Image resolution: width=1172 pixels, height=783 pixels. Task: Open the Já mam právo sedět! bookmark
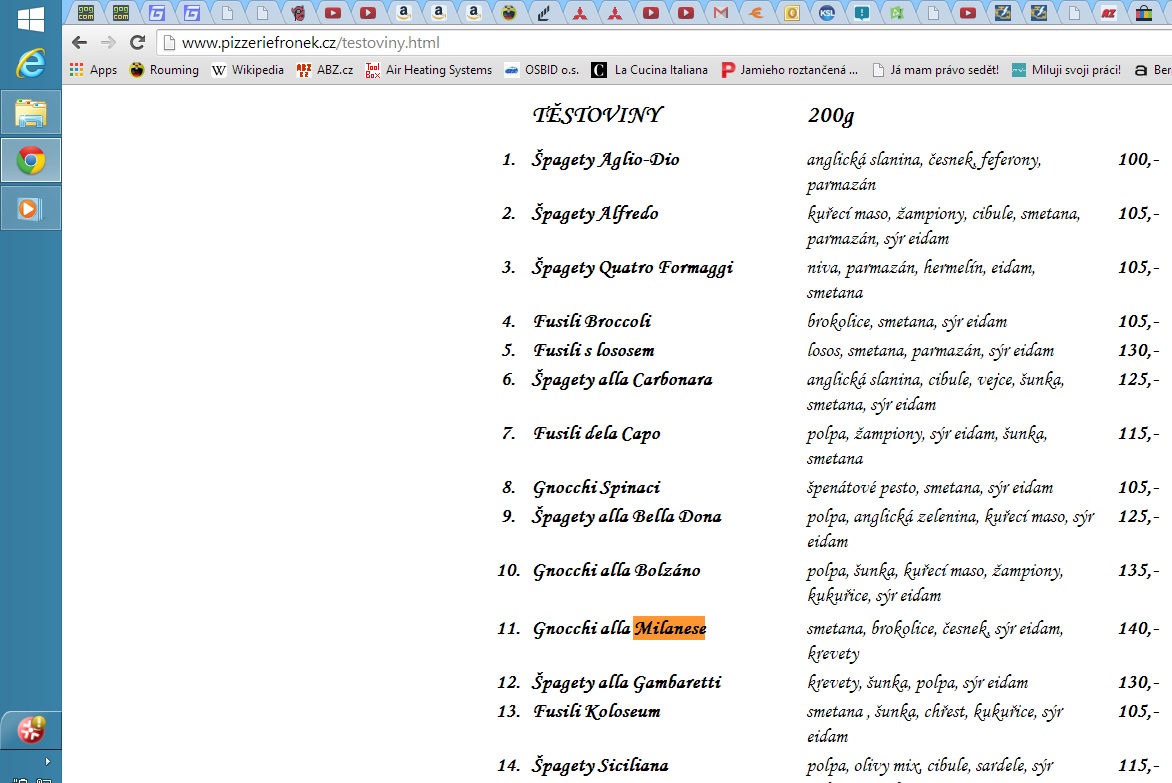coord(935,69)
